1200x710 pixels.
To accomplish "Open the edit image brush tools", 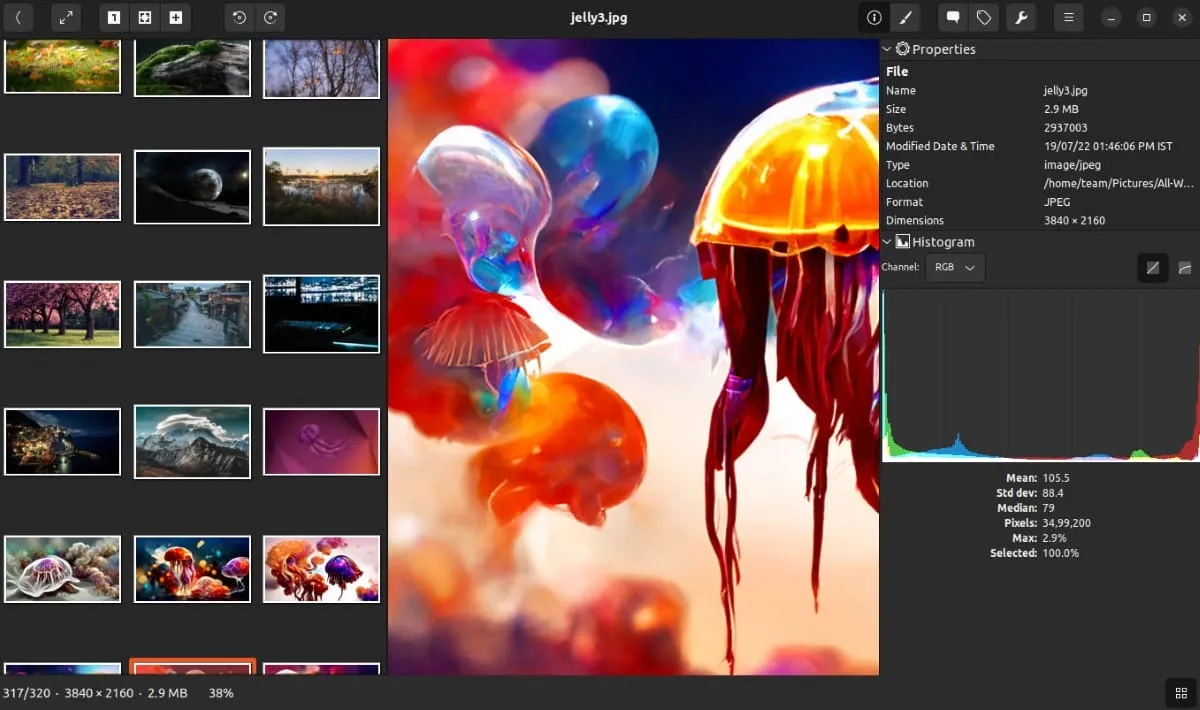I will [905, 17].
